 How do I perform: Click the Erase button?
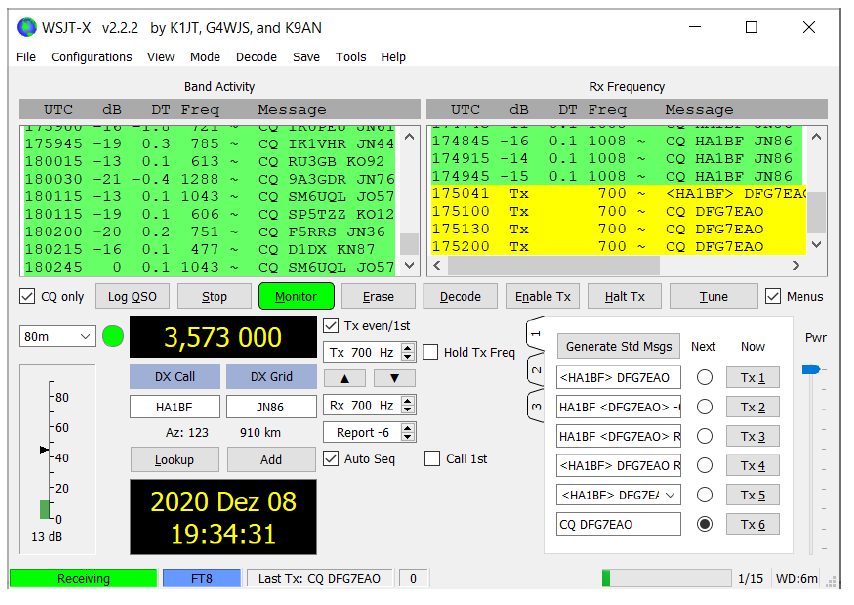[378, 296]
